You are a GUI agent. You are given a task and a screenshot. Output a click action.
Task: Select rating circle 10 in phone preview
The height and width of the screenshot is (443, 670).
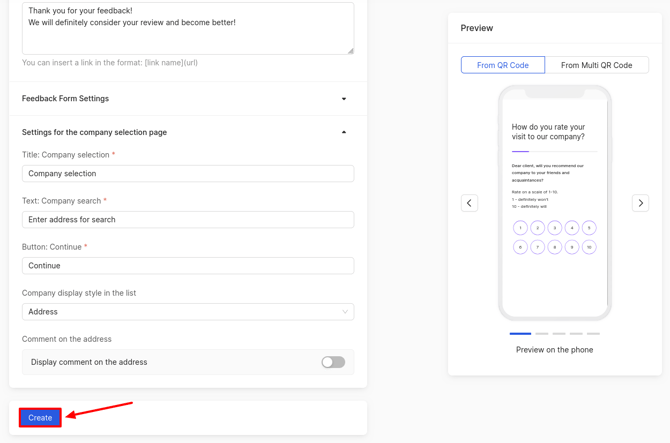[589, 247]
